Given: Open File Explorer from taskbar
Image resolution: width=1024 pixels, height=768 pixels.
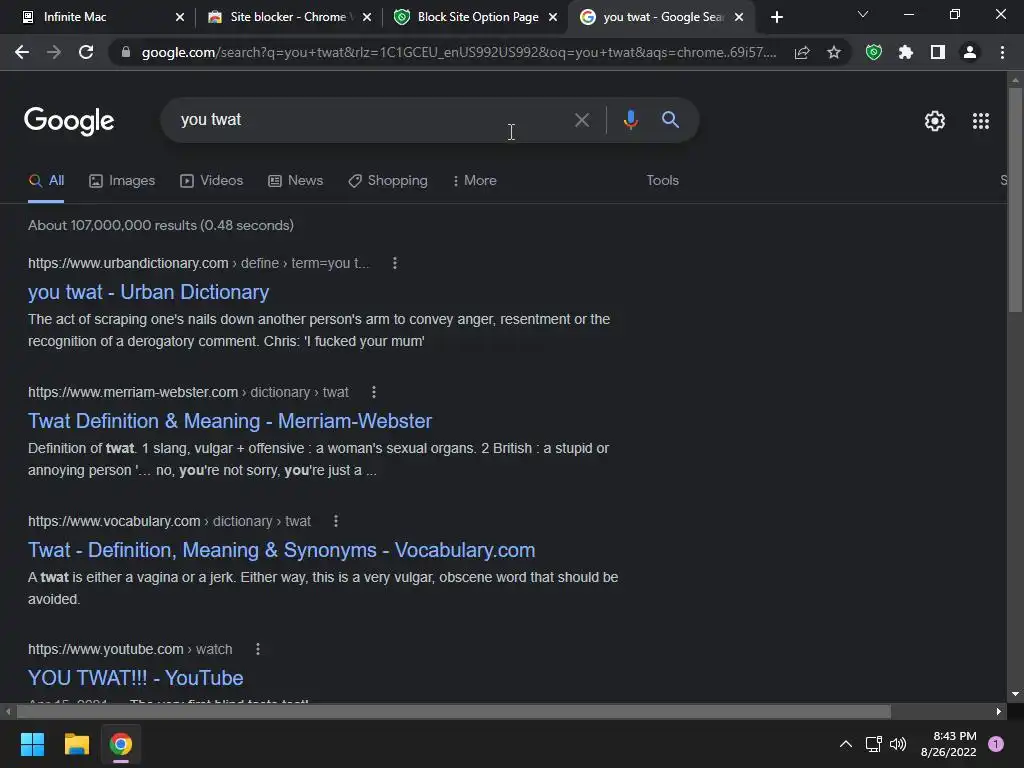Looking at the screenshot, I should click(76, 744).
